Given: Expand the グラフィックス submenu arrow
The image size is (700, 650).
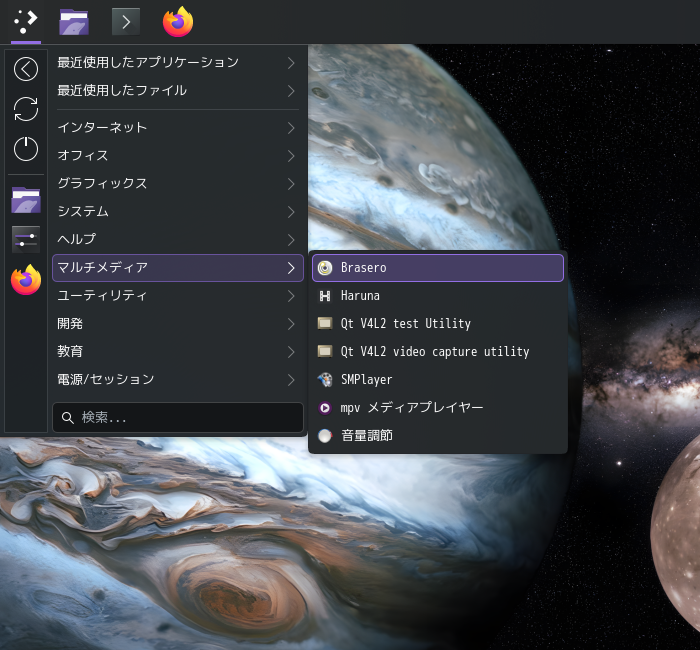Looking at the screenshot, I should (291, 184).
